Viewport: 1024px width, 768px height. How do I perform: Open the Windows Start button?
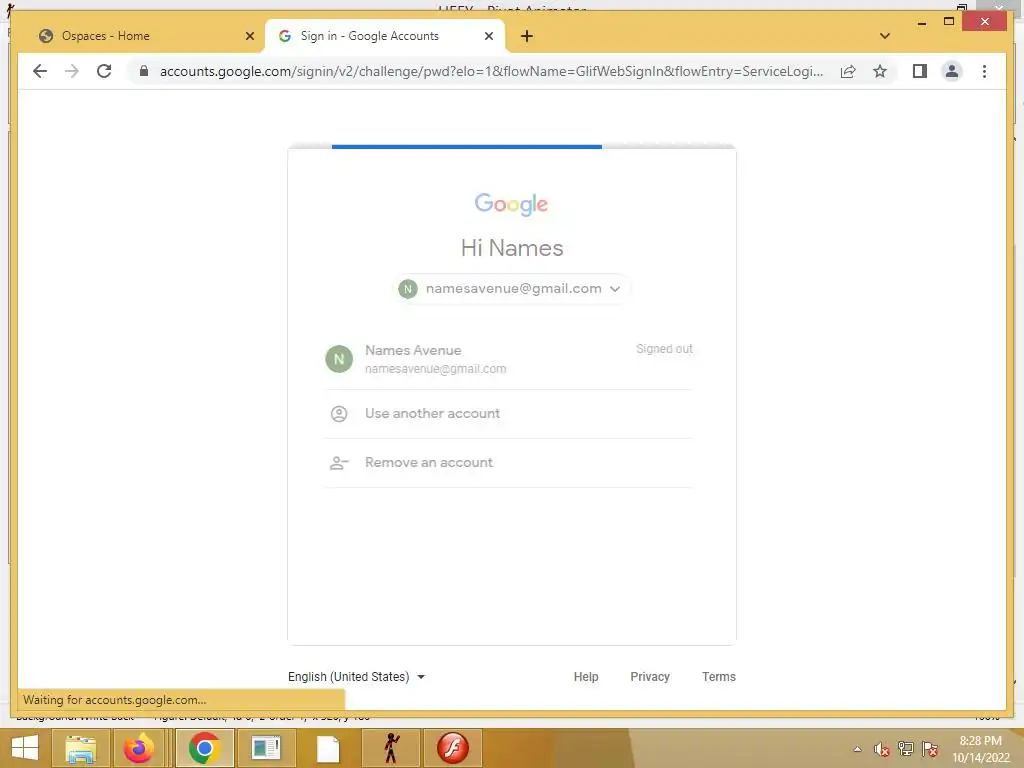(x=25, y=748)
